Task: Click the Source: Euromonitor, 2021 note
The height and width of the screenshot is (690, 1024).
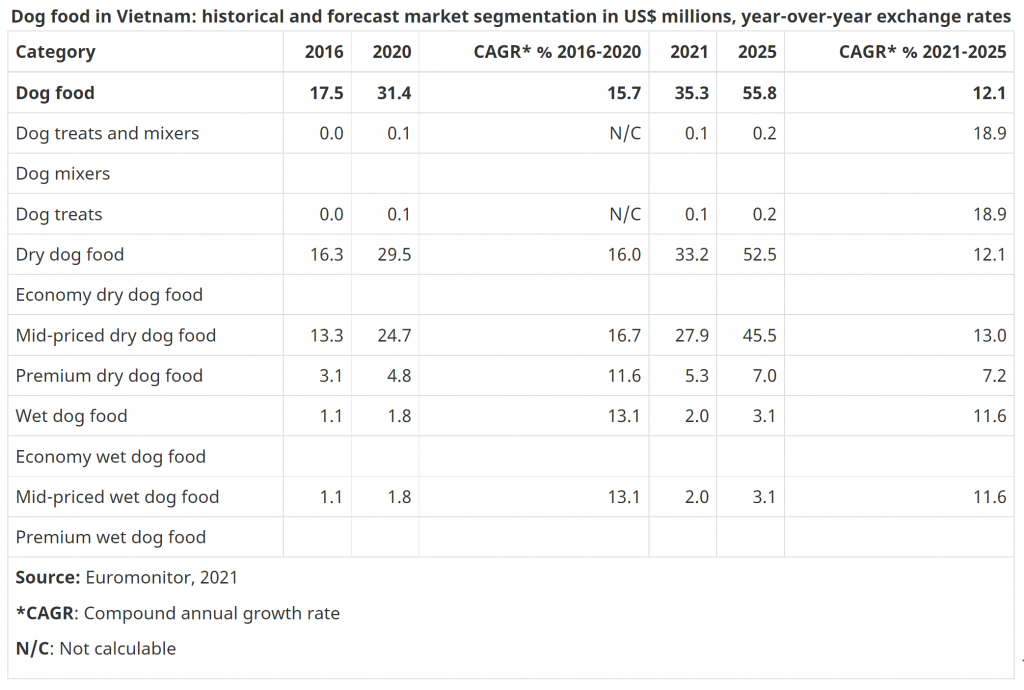Action: tap(127, 577)
